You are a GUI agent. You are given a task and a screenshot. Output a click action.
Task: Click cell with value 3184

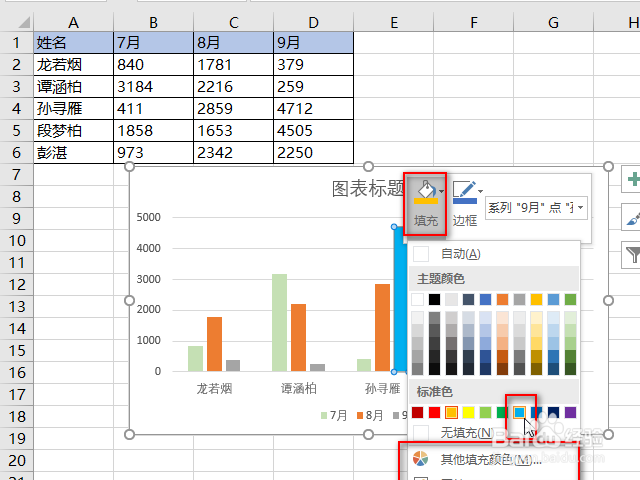153,87
